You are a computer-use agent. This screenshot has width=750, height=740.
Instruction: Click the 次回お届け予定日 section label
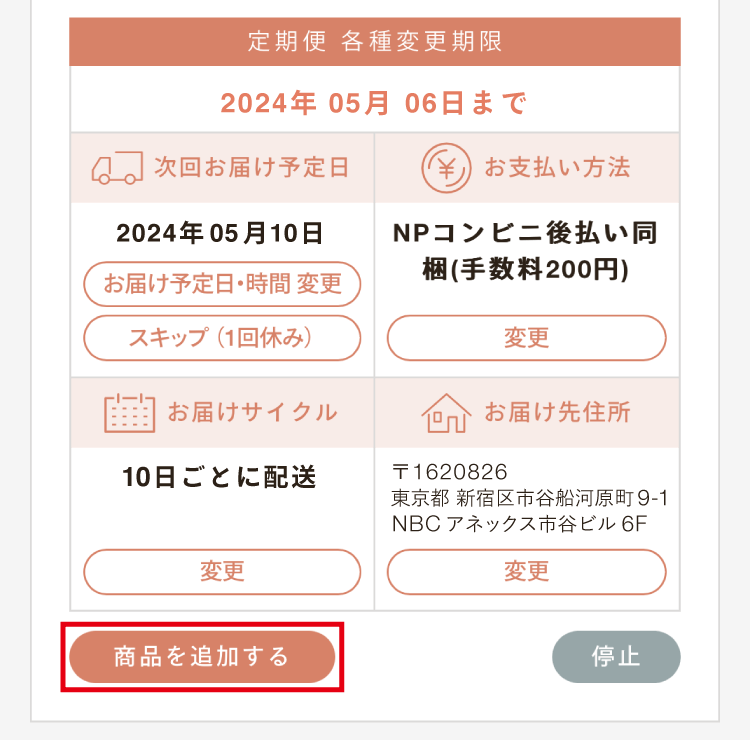(251, 167)
